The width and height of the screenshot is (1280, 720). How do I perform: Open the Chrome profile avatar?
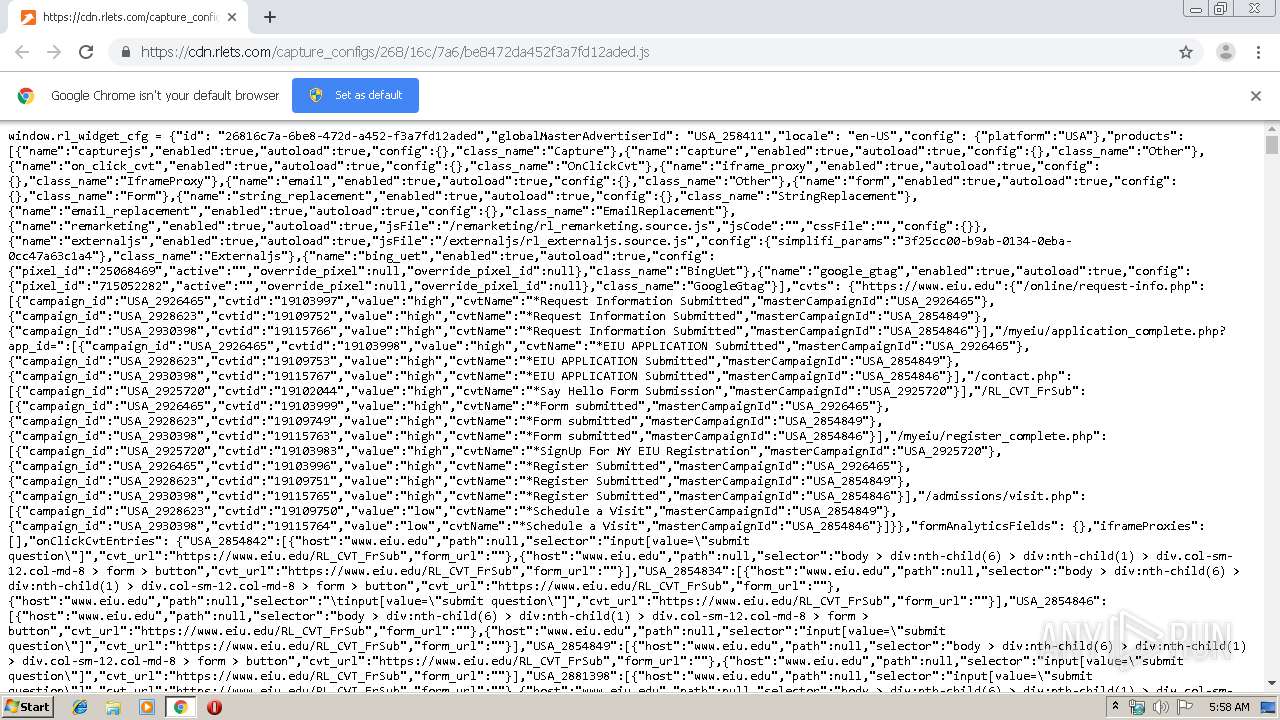pos(1225,52)
